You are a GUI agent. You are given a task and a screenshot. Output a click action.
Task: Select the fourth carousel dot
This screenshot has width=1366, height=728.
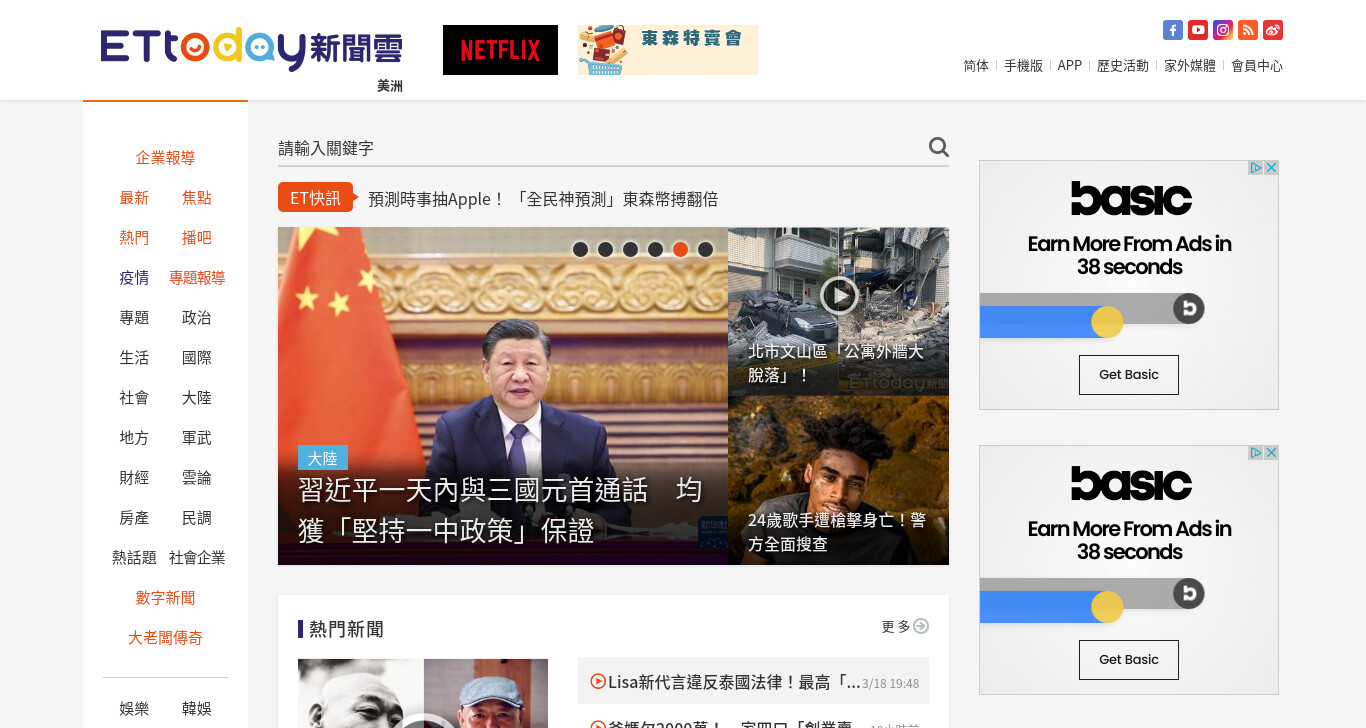(x=655, y=249)
